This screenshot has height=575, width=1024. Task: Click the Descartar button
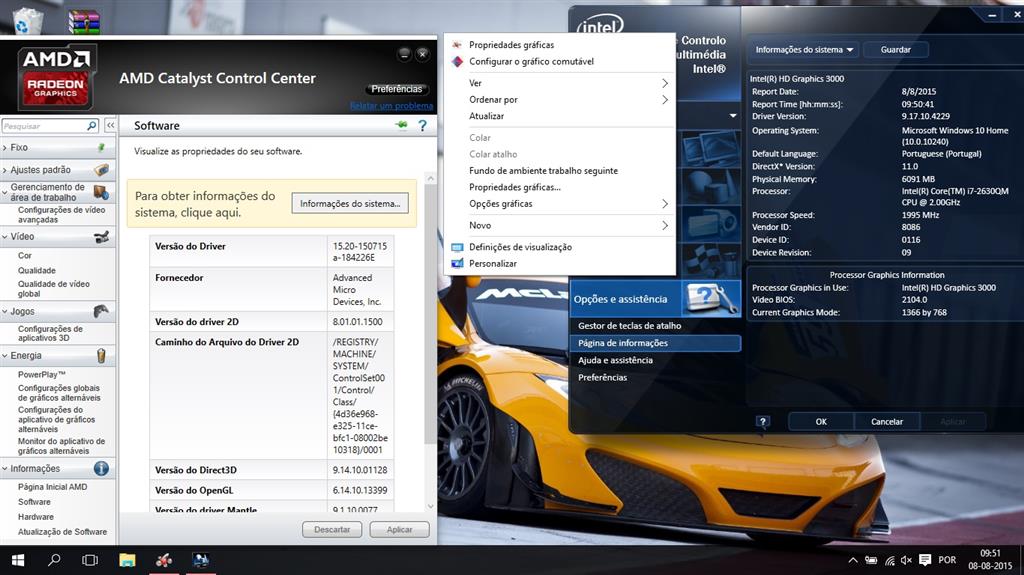[332, 529]
